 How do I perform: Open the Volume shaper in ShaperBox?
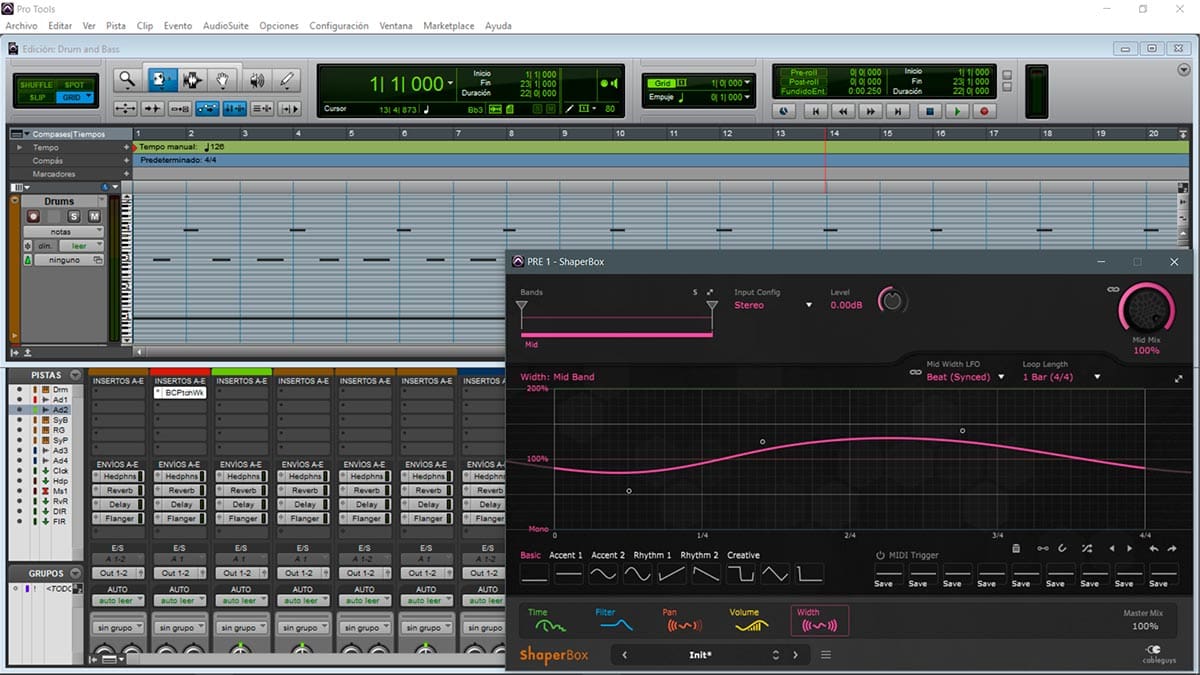point(748,621)
